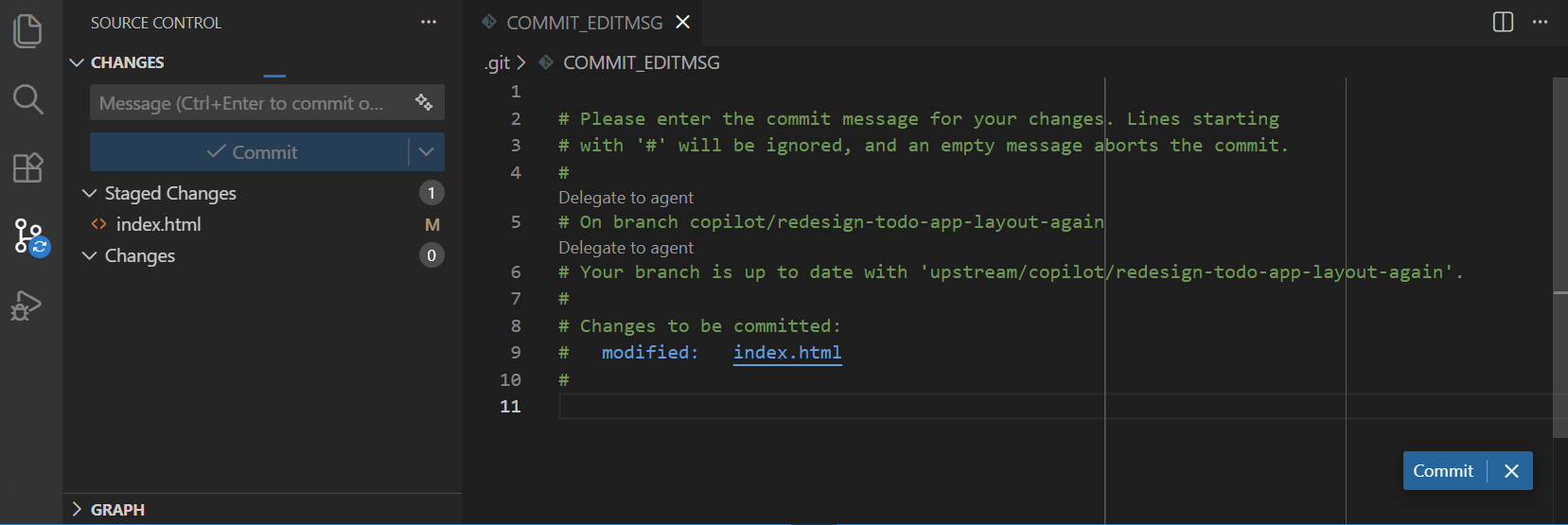
Task: Open the Explorer view in activity bar
Action: [28, 30]
